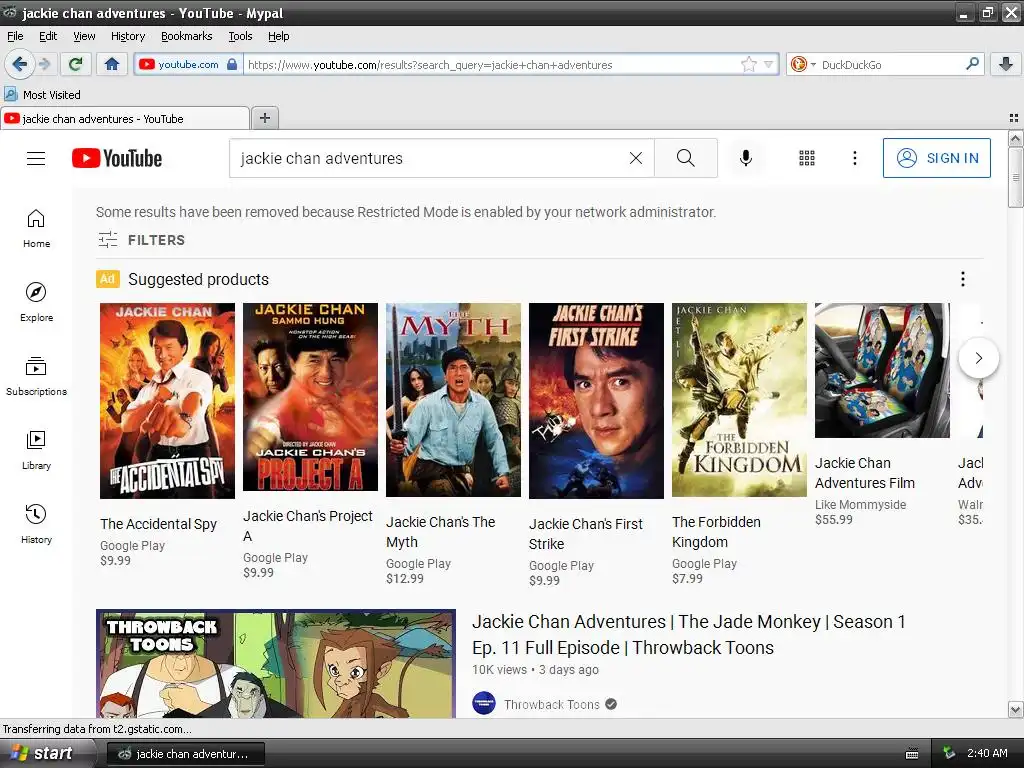
Task: Go back with the browser back arrow
Action: (19, 64)
